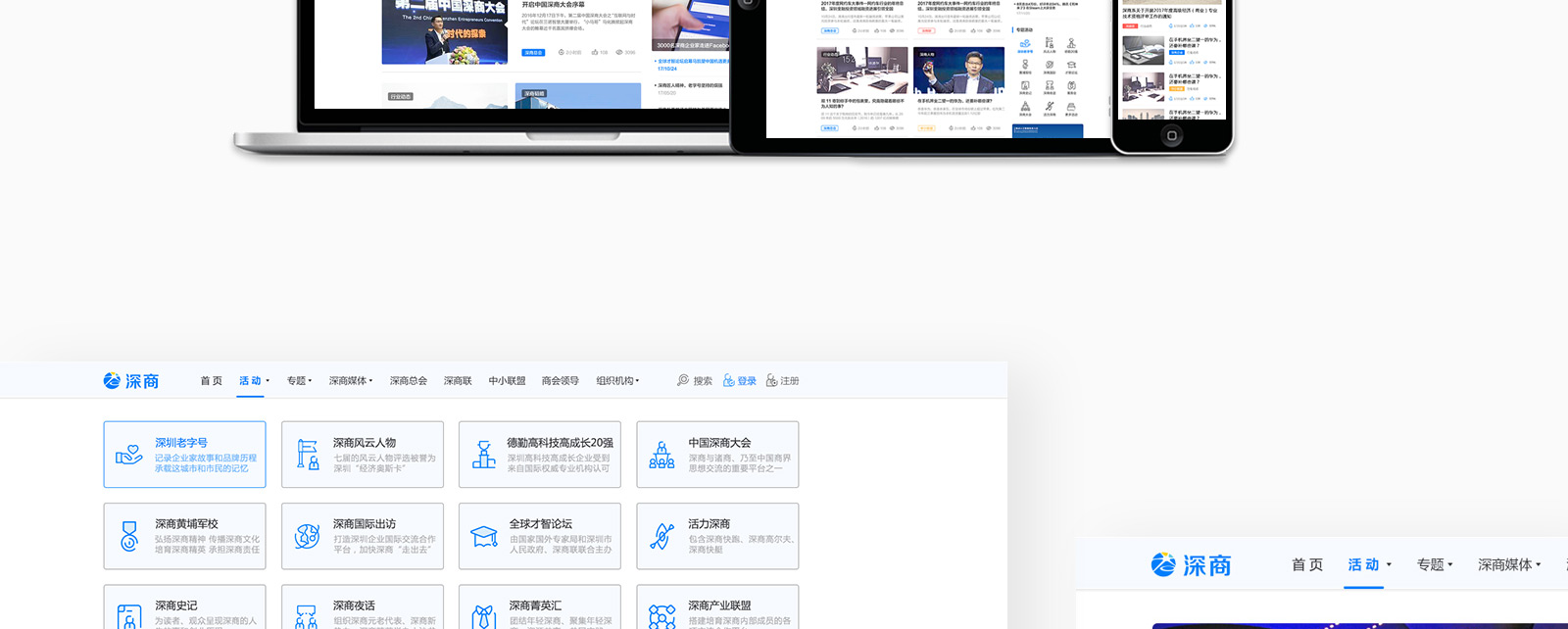
Task: Click the description text '包含深商快跑、深商高尔夫、'
Action: pos(741,539)
